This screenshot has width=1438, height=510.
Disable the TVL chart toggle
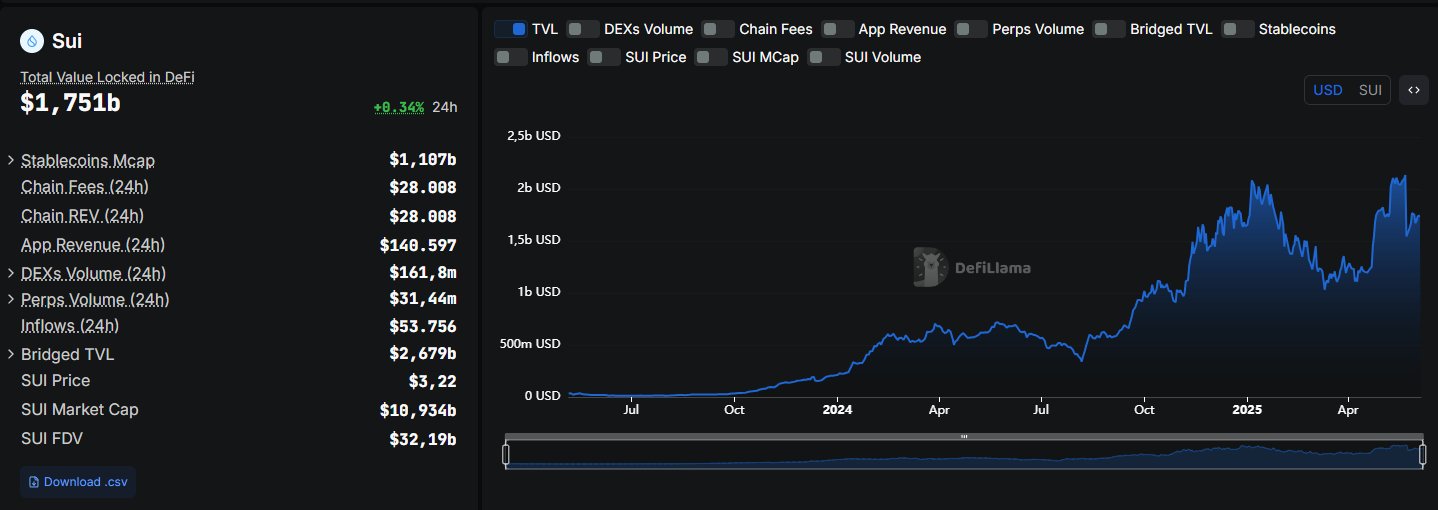point(511,29)
